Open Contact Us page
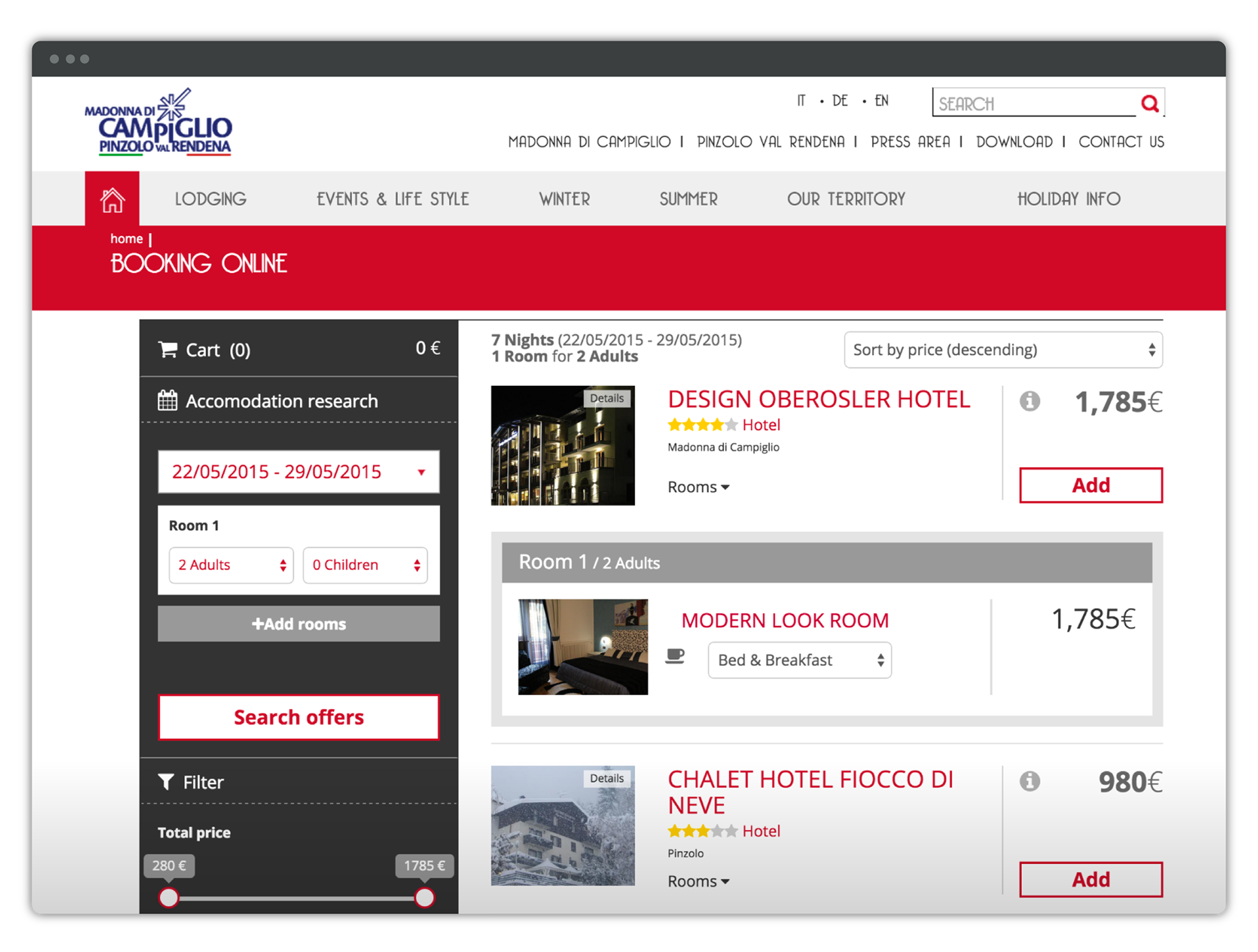This screenshot has width=1258, height=952. coord(1121,142)
